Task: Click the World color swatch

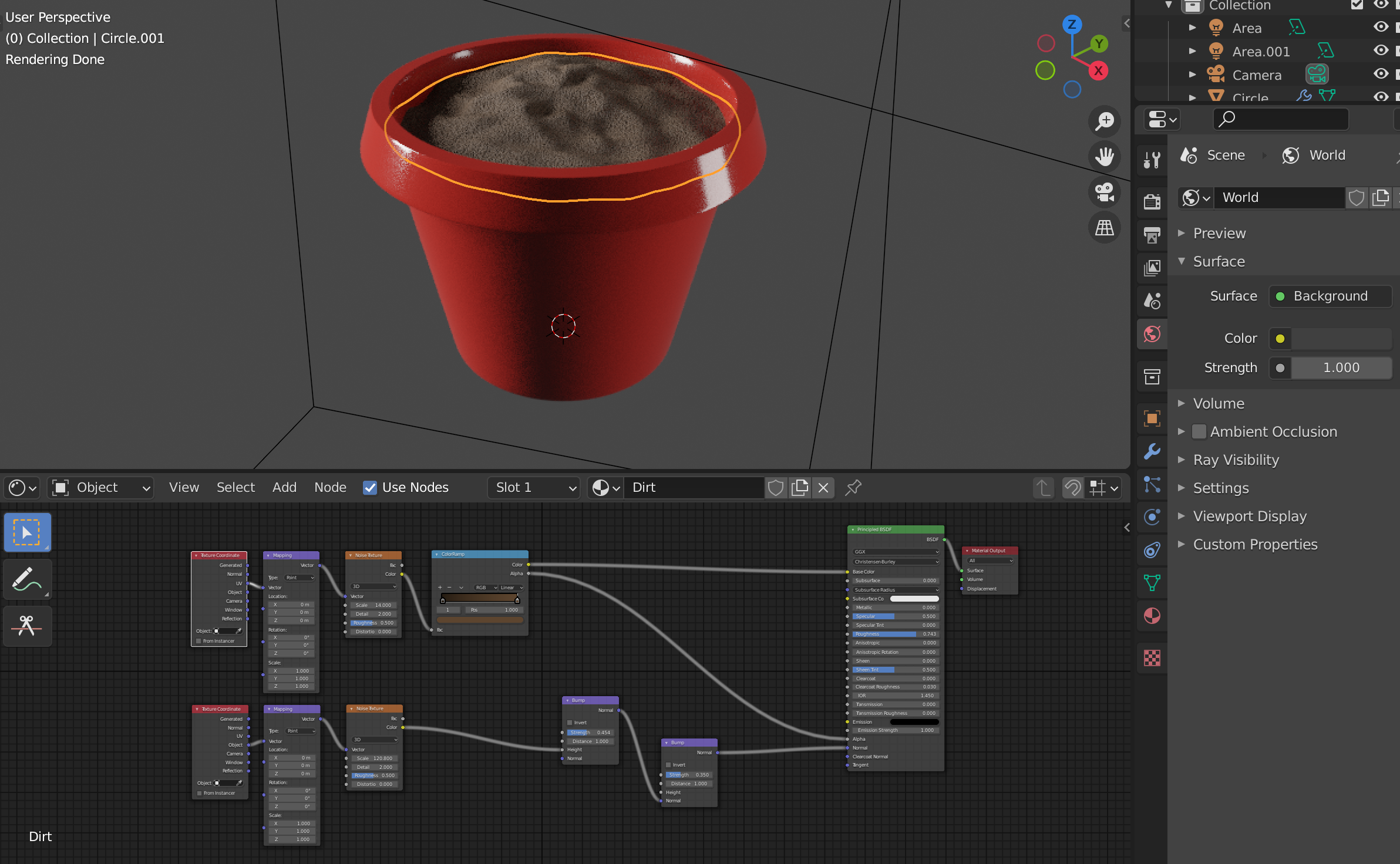Action: pos(1341,339)
